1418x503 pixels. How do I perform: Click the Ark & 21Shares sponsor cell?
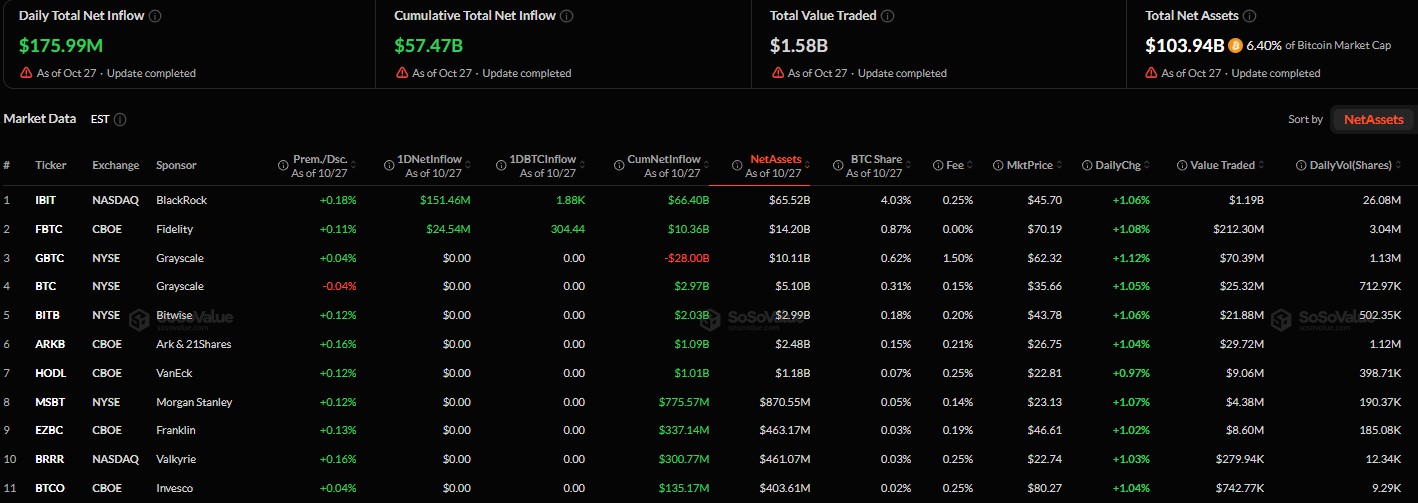click(x=193, y=344)
